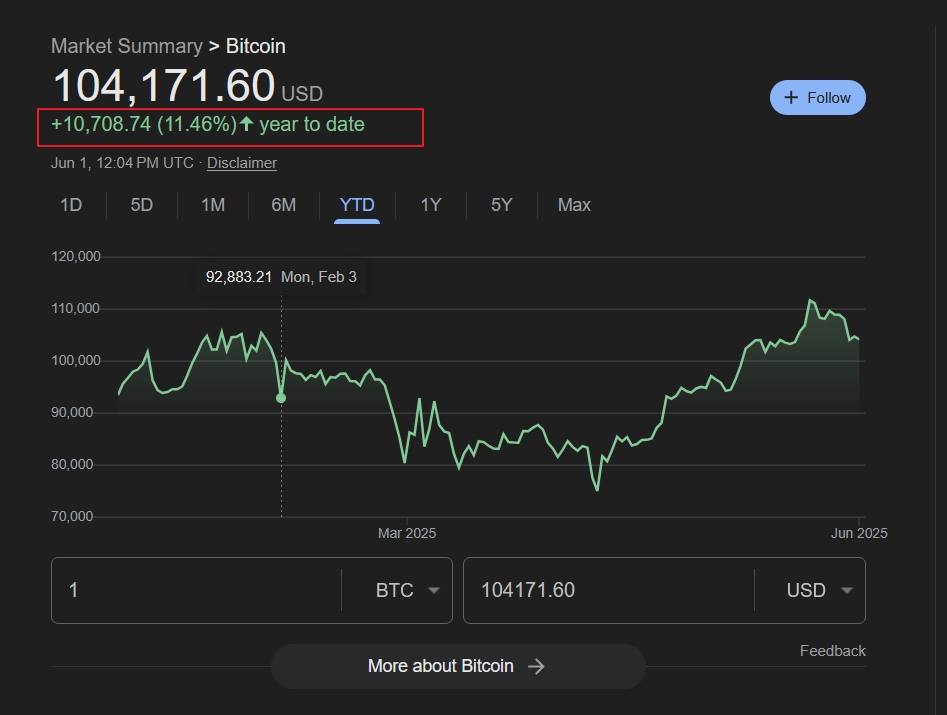Select the 6M chart range

[x=284, y=205]
